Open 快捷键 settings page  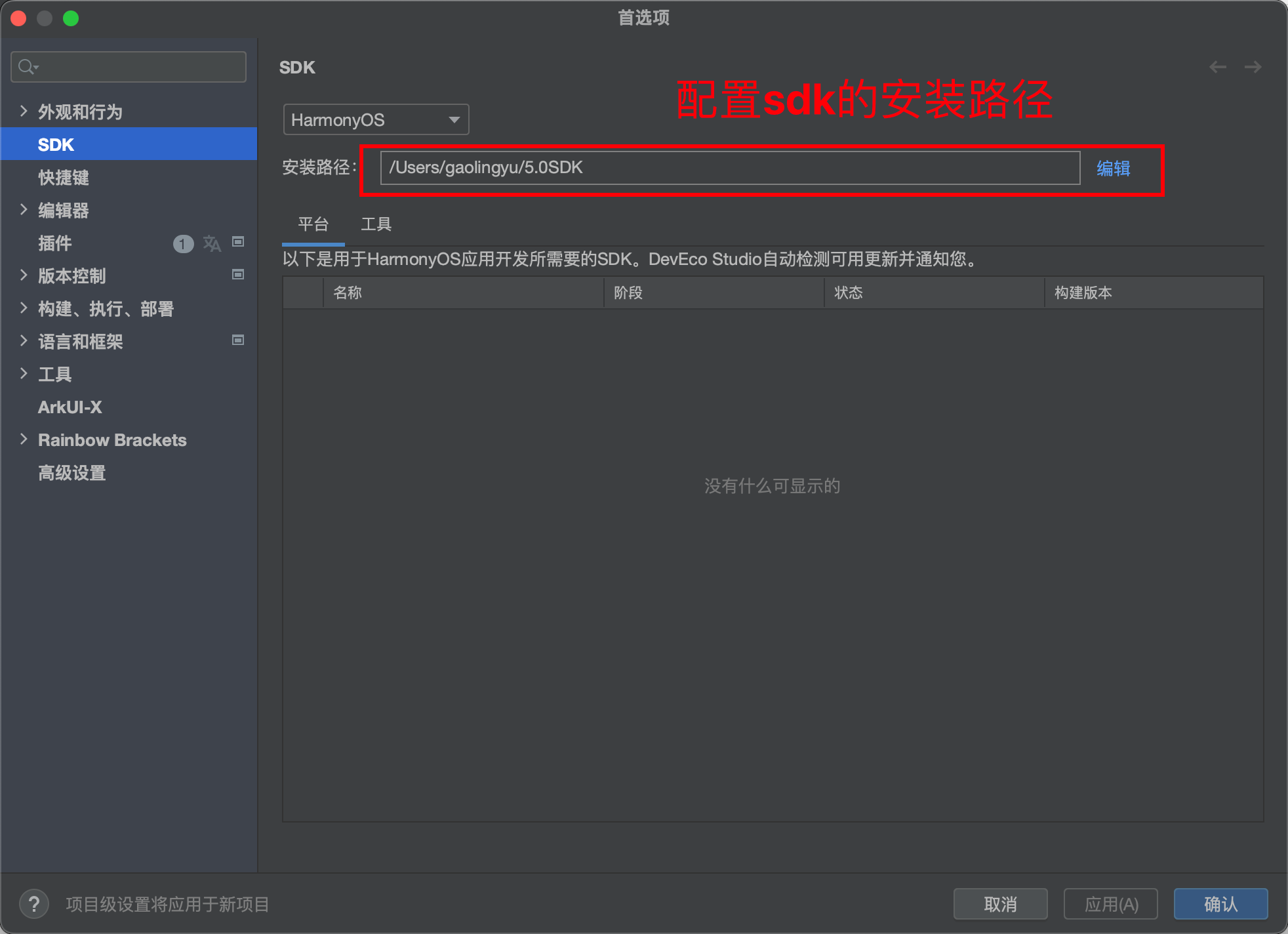pyautogui.click(x=64, y=178)
